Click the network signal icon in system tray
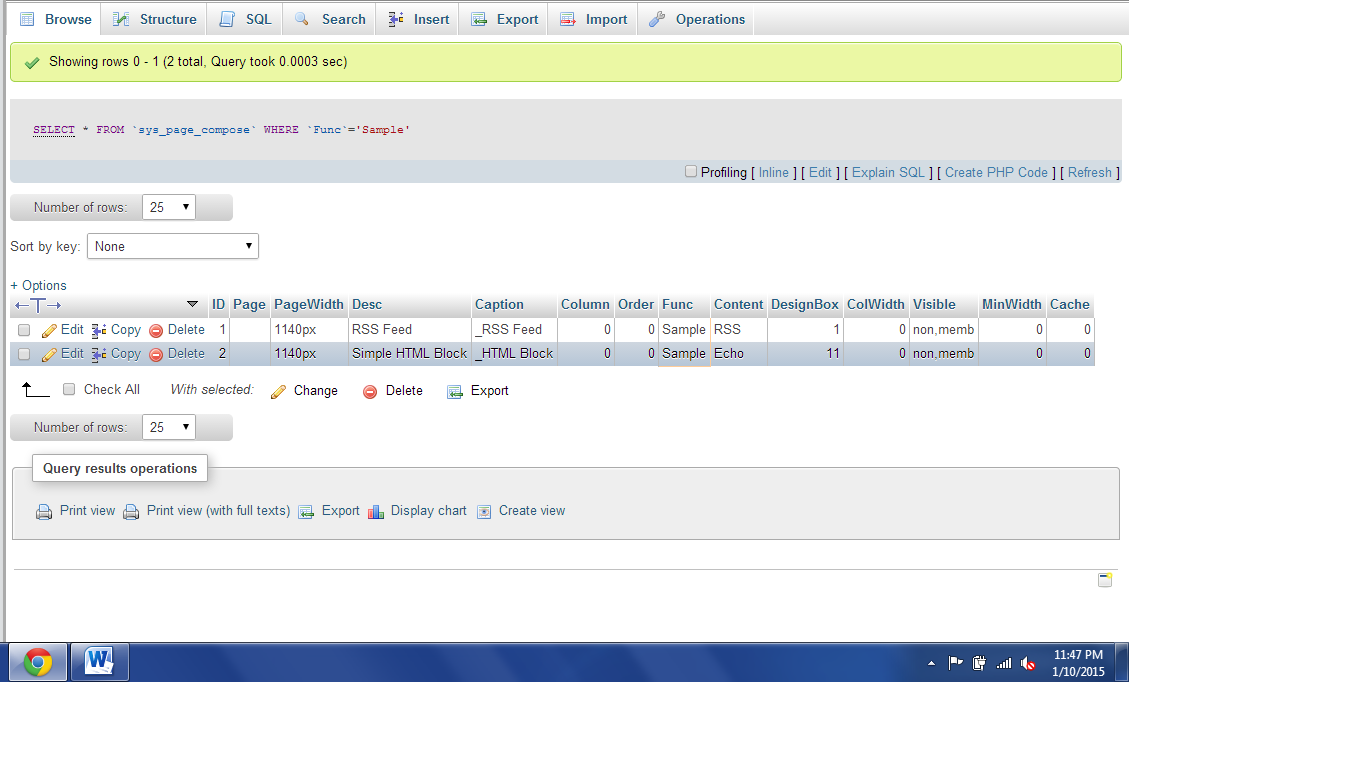1366x768 pixels. 1004,663
